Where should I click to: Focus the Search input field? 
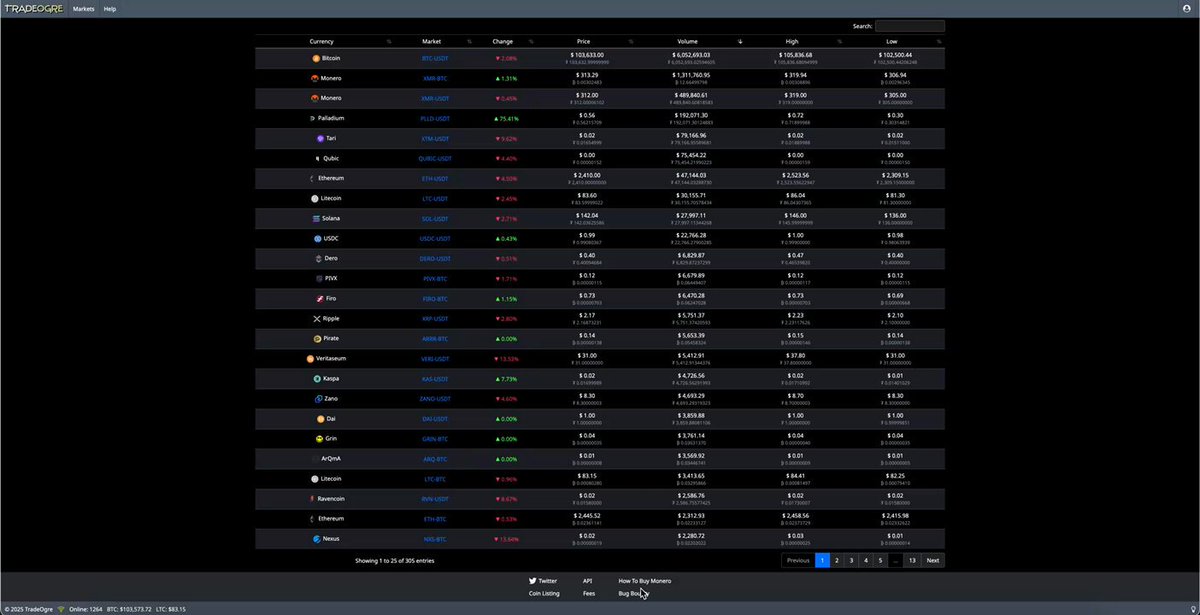point(910,26)
